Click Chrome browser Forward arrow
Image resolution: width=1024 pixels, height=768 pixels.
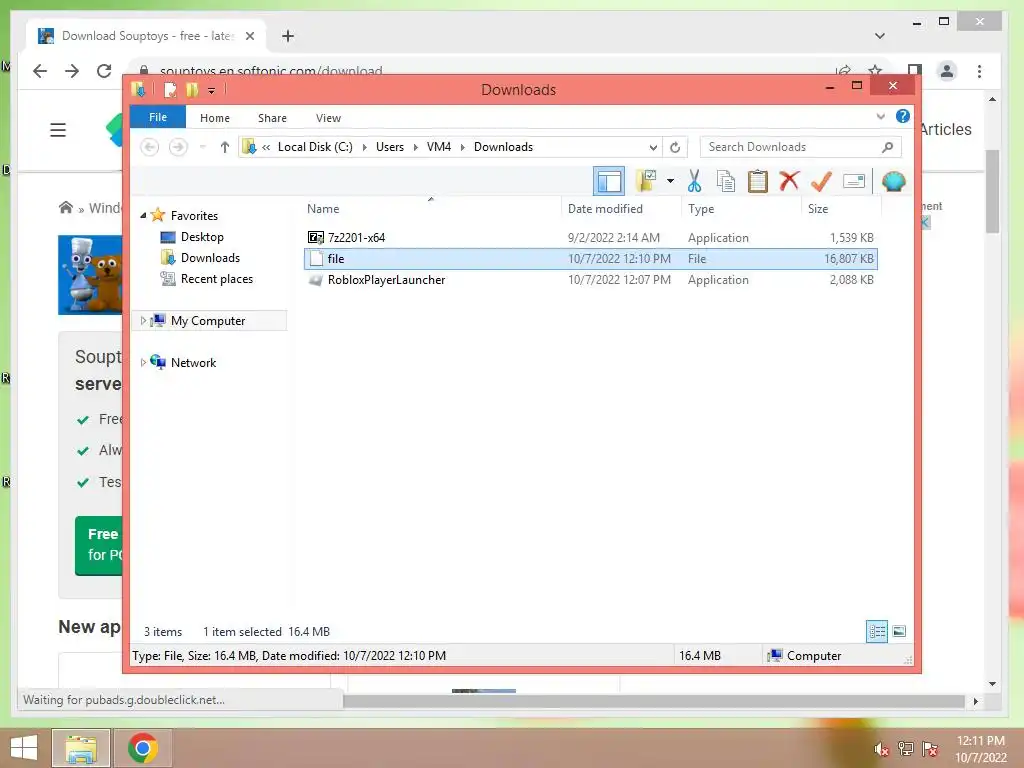click(72, 71)
